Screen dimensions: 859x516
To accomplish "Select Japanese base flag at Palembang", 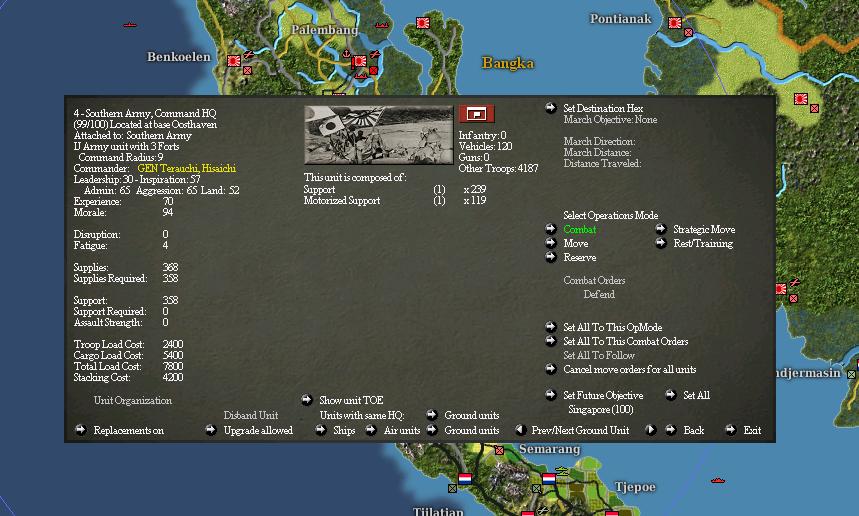I will [x=359, y=61].
